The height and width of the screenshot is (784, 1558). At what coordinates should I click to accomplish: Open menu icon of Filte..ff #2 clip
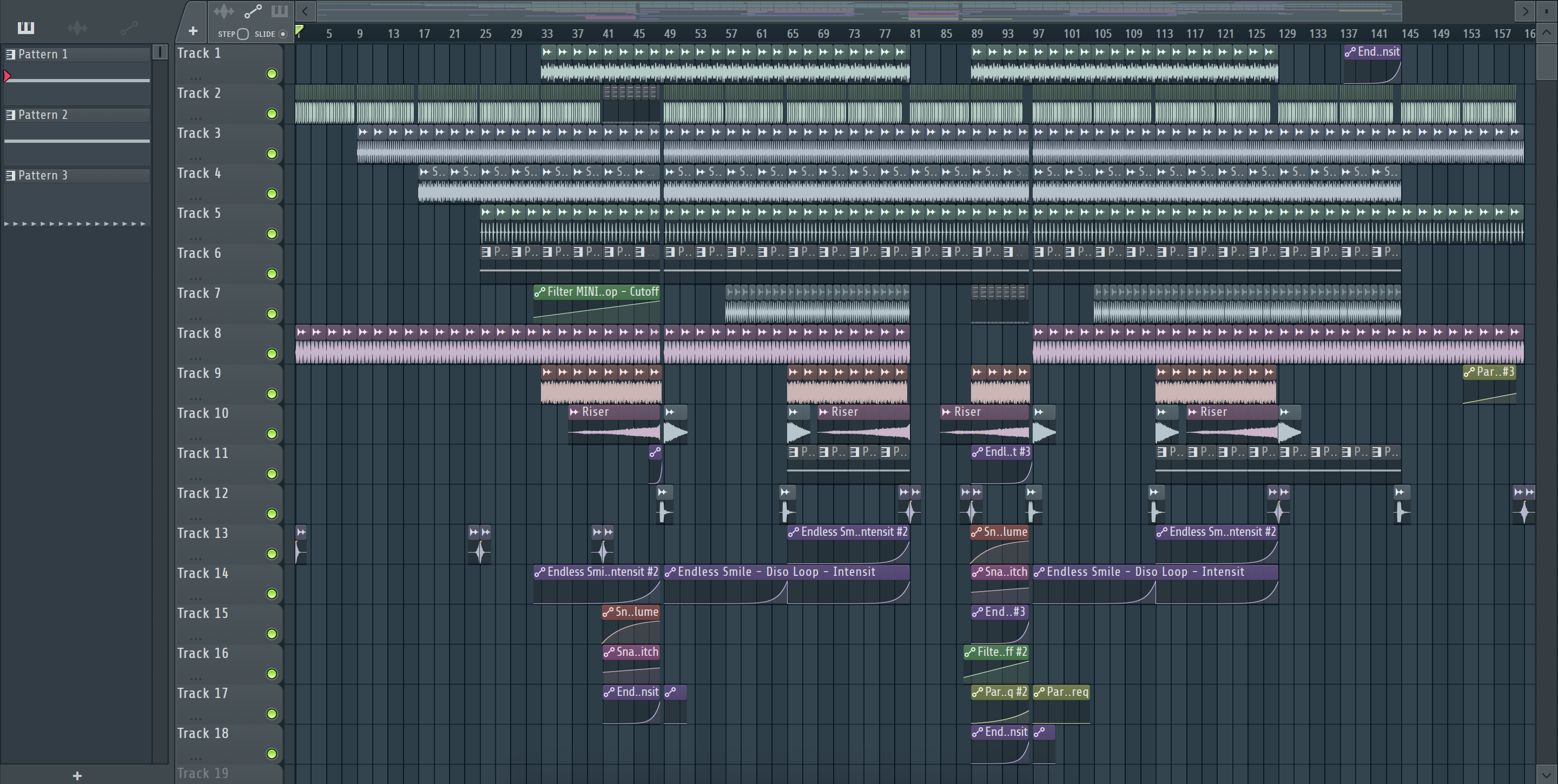click(969, 652)
